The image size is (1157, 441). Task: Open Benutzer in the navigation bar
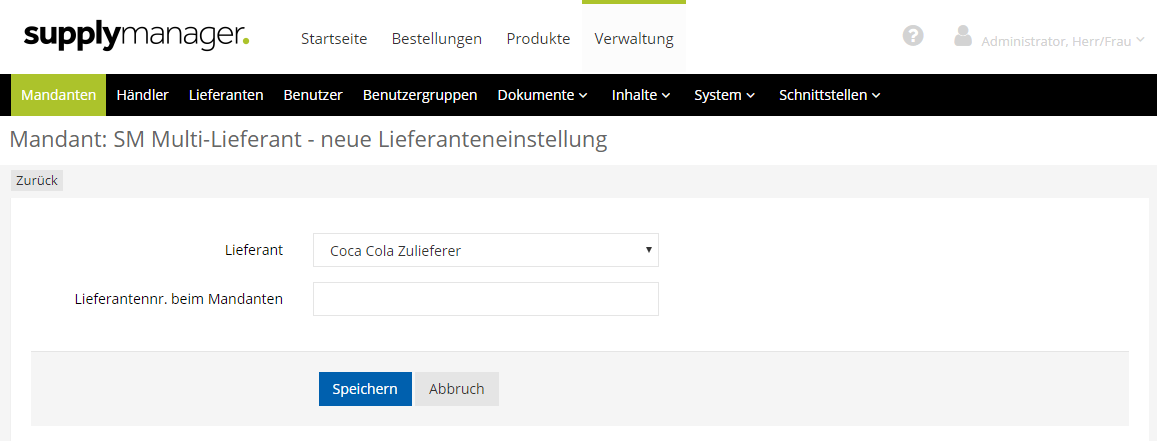(x=313, y=95)
